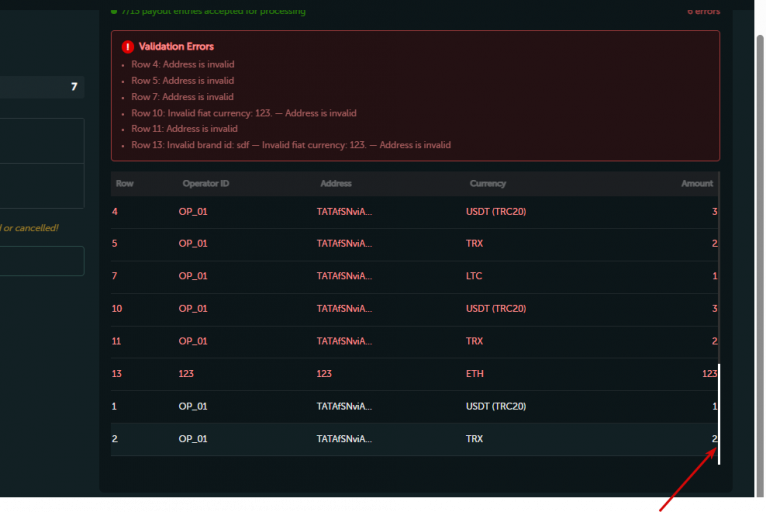Select USDT (TRC20) currency in row 4
This screenshot has height=512, width=766.
496,212
